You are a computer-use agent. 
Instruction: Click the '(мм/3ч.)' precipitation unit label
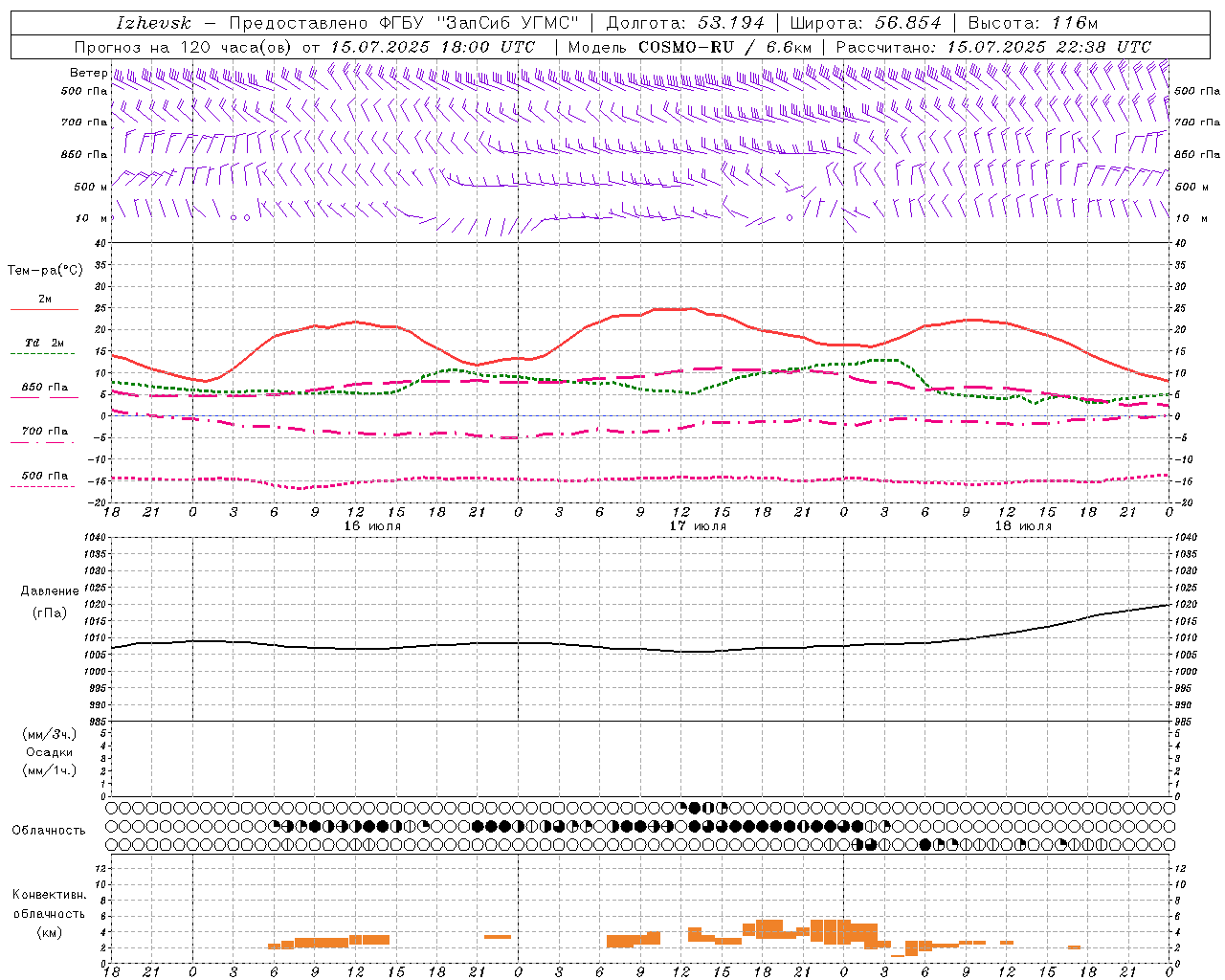50,734
